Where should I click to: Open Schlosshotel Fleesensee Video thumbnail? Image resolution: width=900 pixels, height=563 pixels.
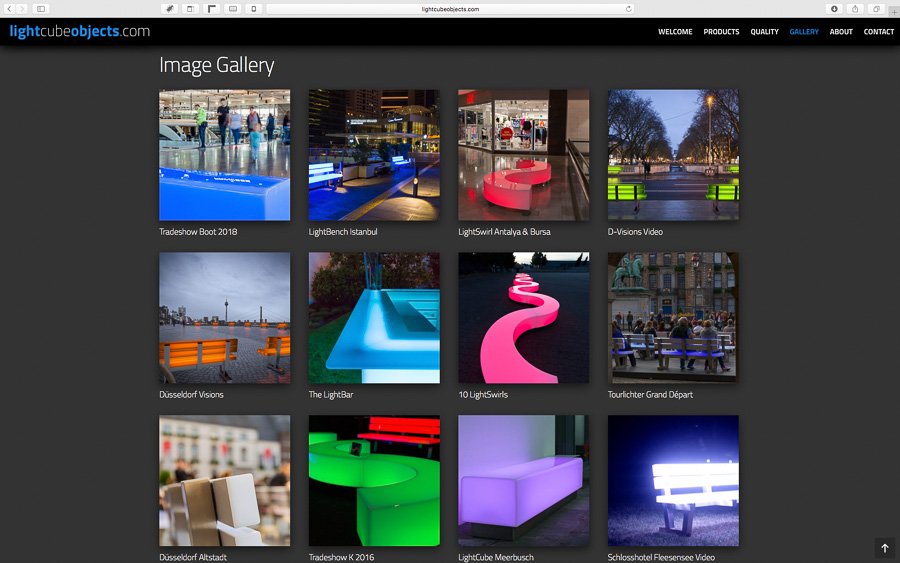(673, 481)
